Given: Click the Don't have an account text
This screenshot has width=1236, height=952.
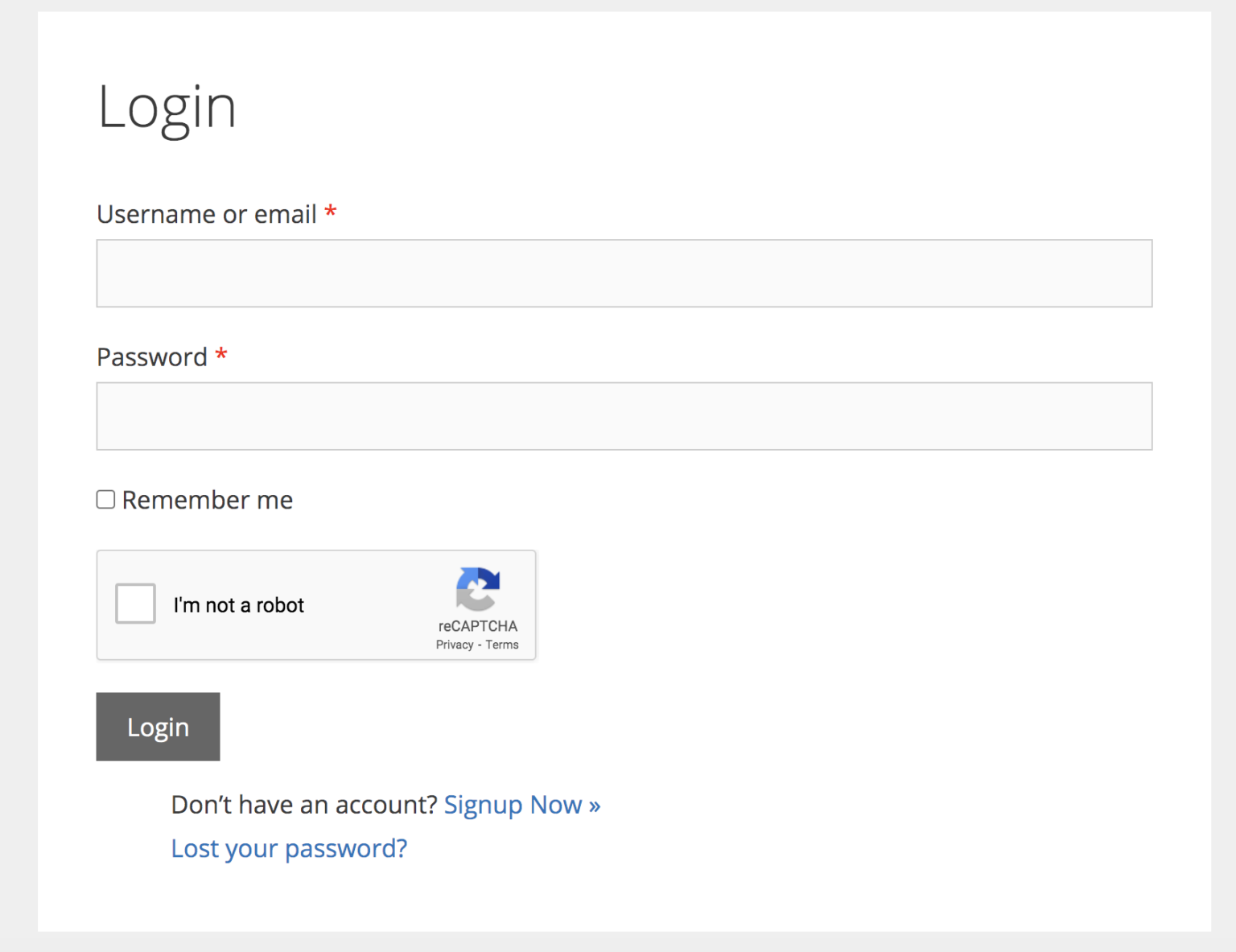Looking at the screenshot, I should [303, 804].
